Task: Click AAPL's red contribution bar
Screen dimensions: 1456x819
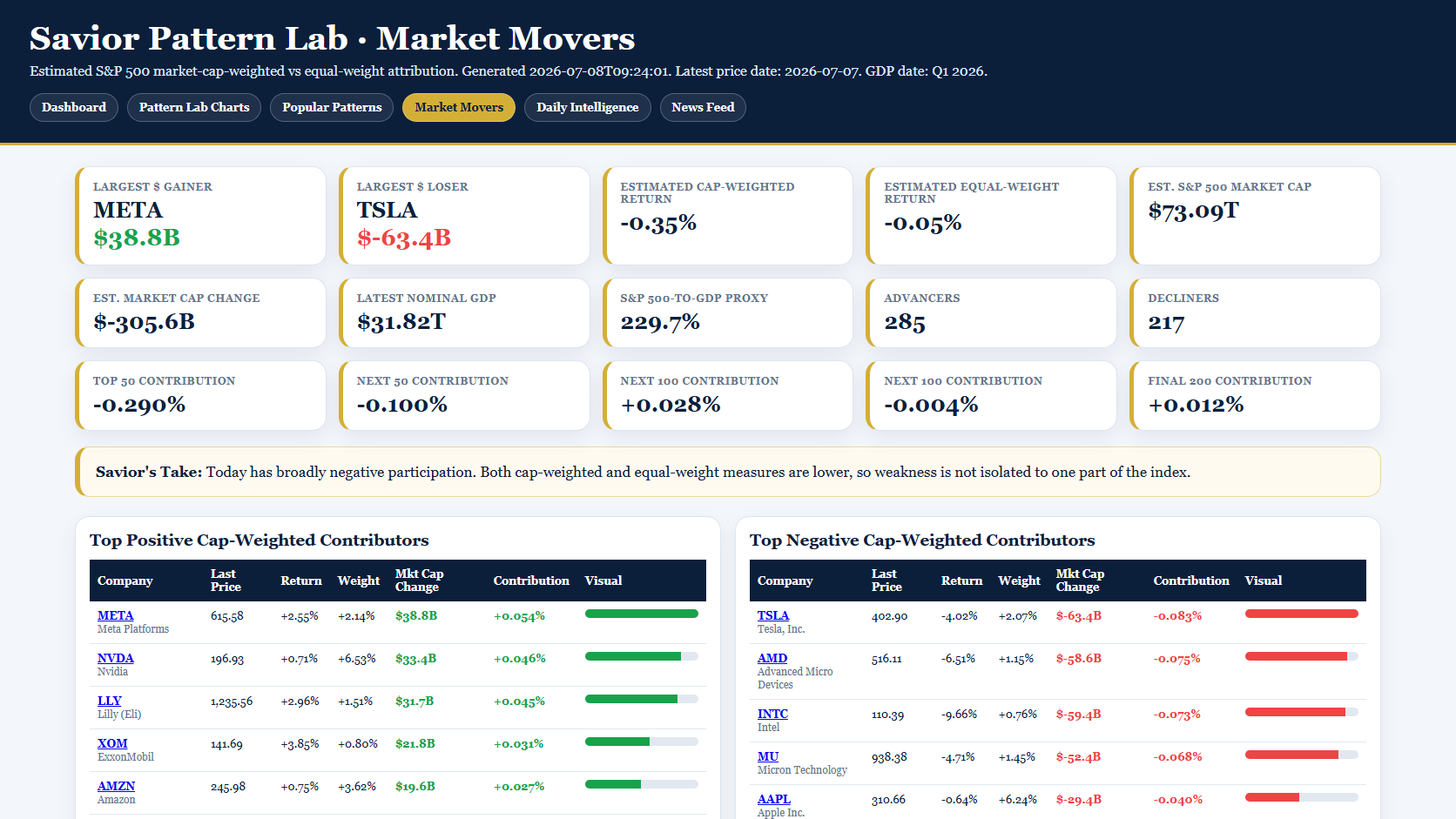Action: [x=1272, y=797]
